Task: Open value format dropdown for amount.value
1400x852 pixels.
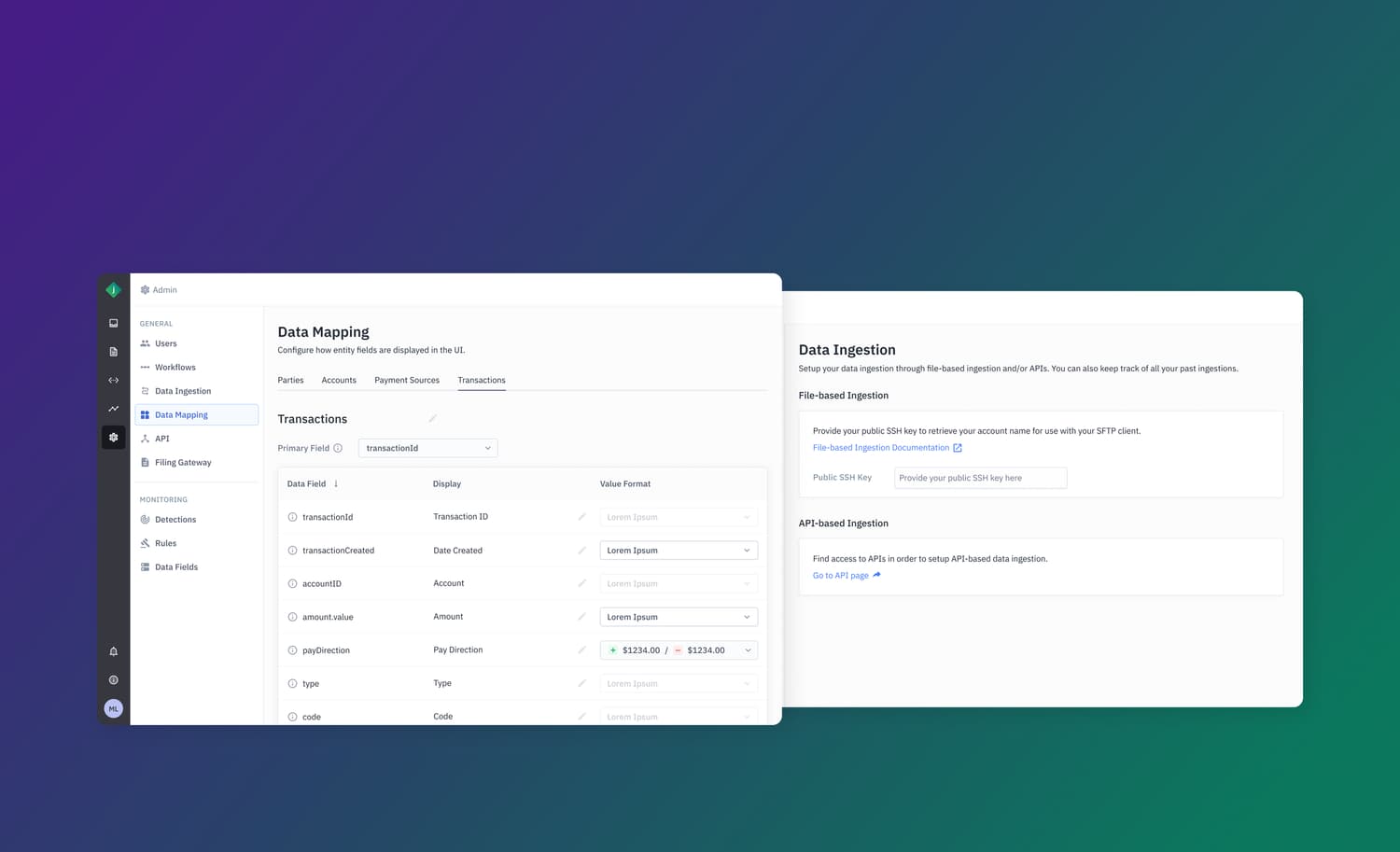Action: (679, 617)
